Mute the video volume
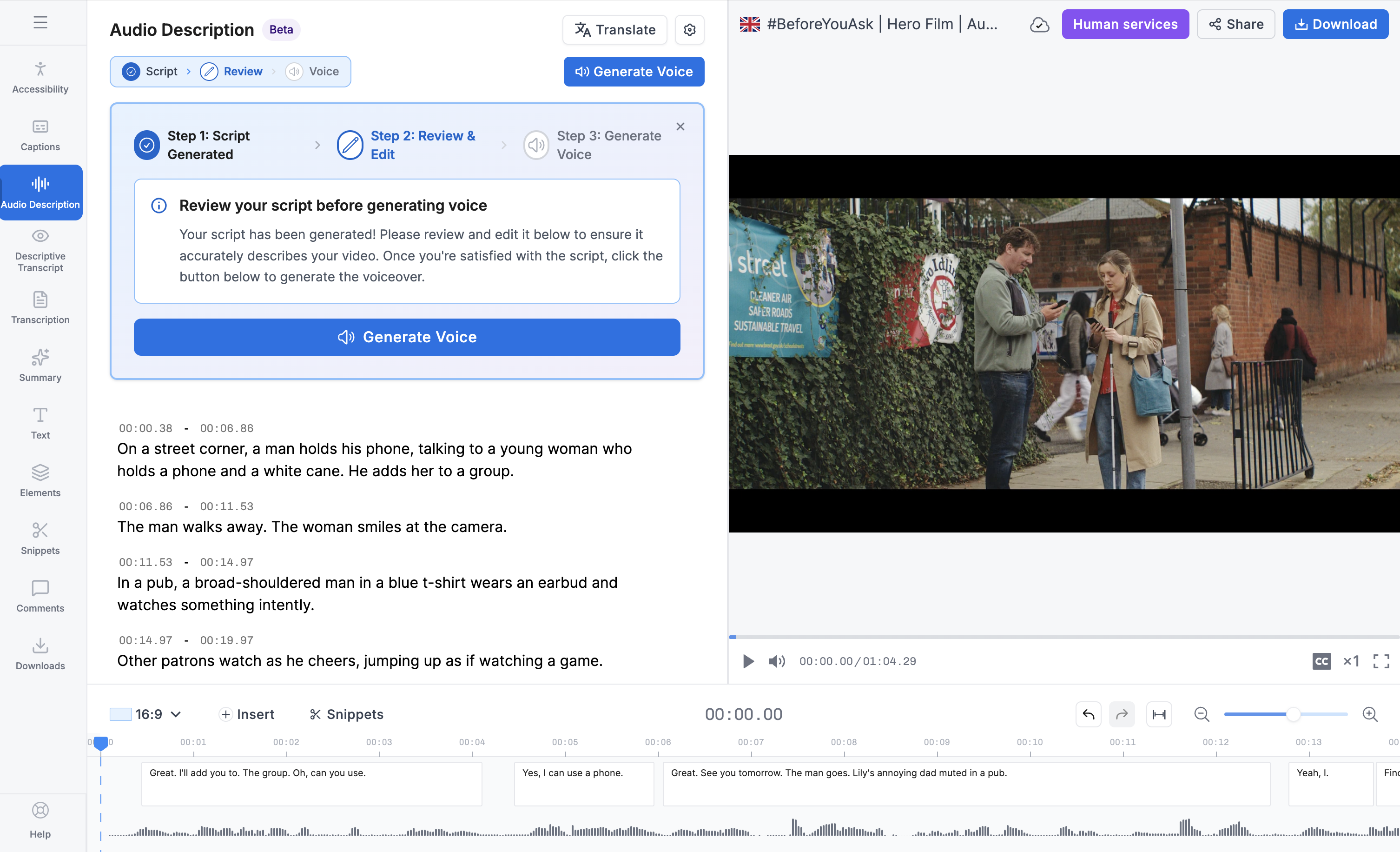1400x852 pixels. [x=776, y=661]
